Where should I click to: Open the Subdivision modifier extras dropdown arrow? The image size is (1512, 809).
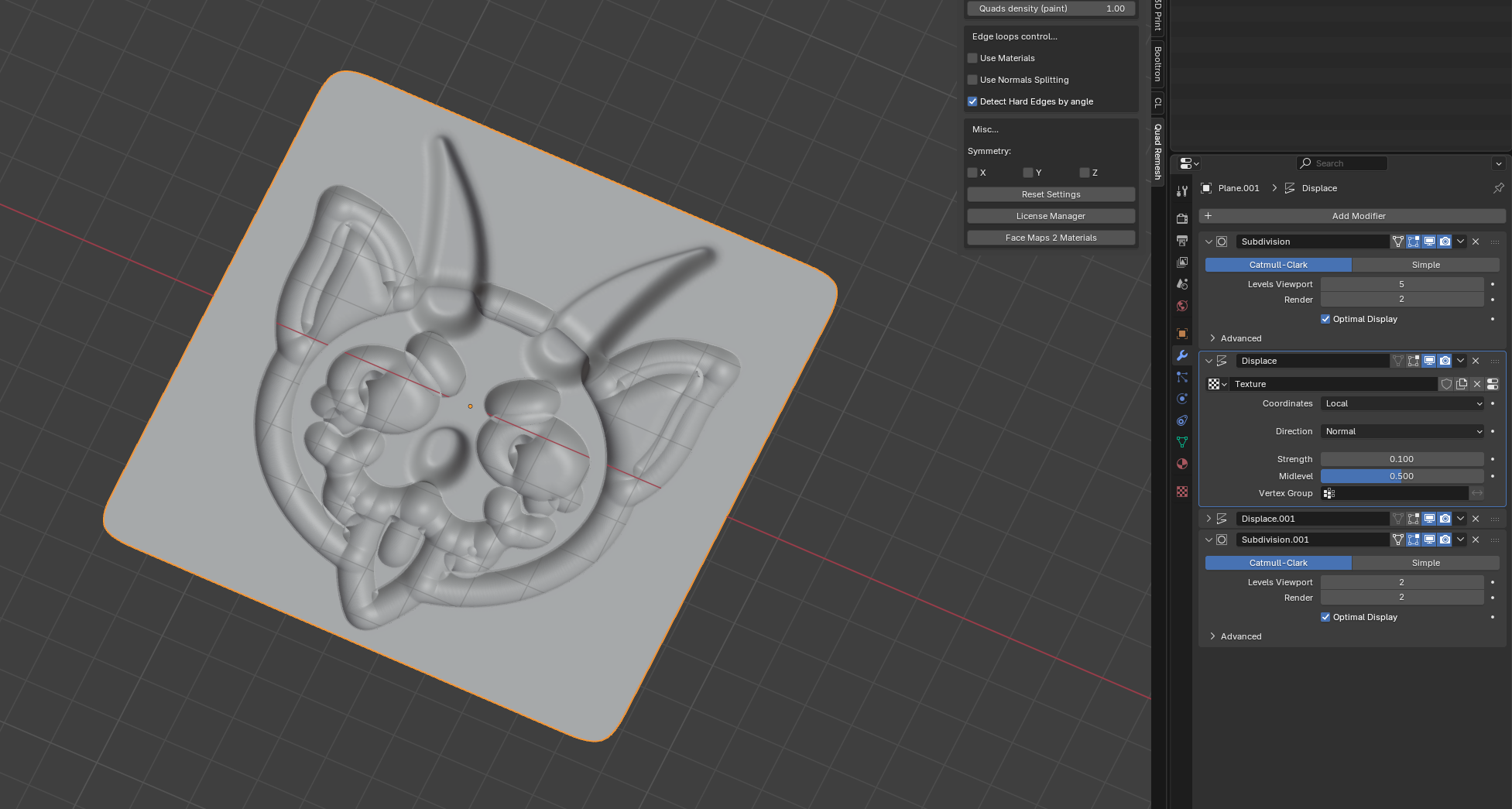[x=1460, y=242]
